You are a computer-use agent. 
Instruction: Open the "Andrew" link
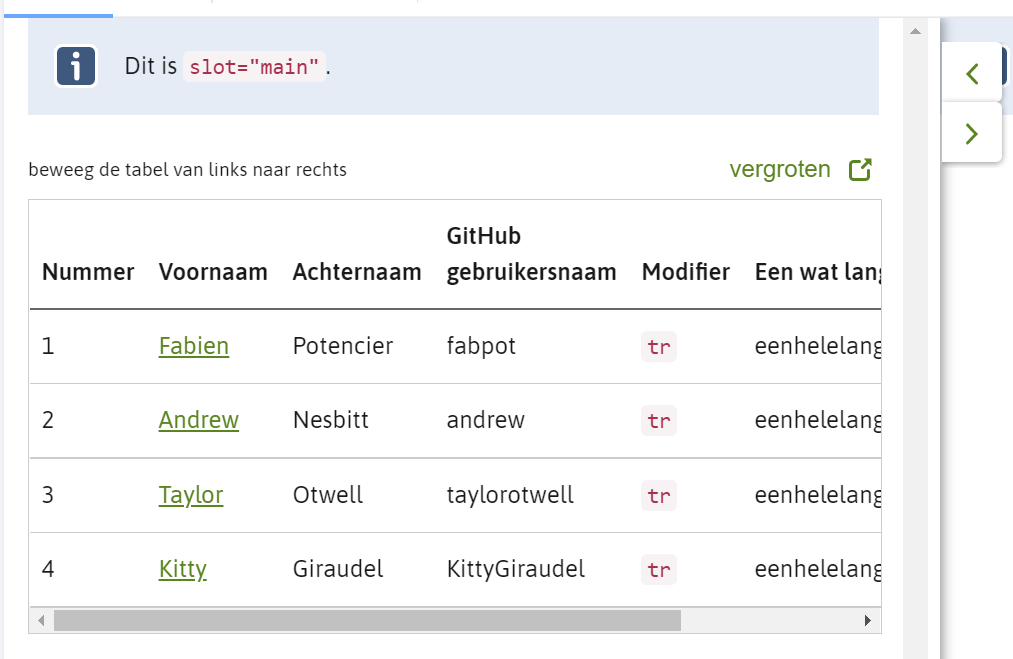point(198,420)
